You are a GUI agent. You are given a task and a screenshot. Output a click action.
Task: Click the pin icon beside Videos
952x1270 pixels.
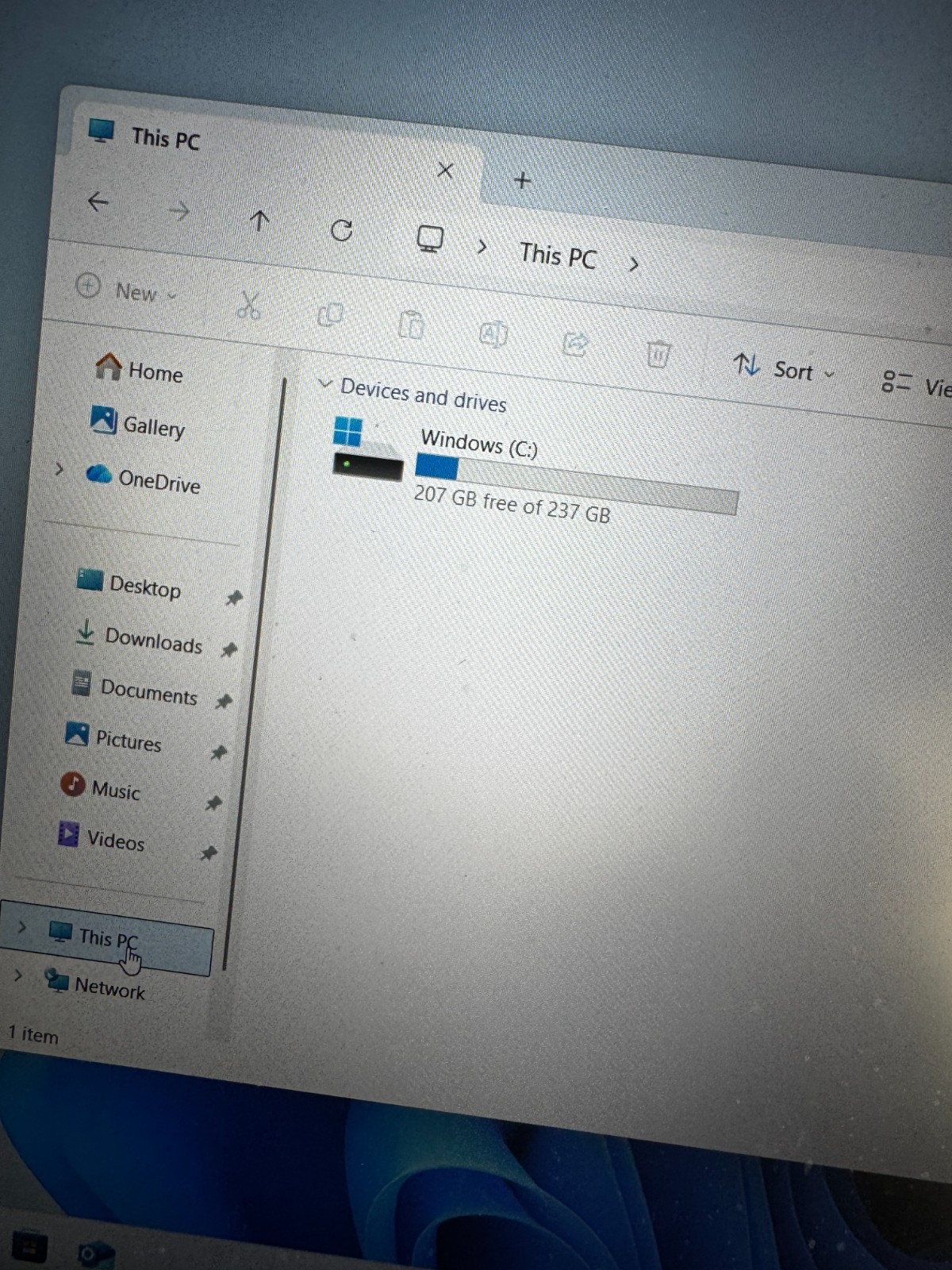coord(208,853)
